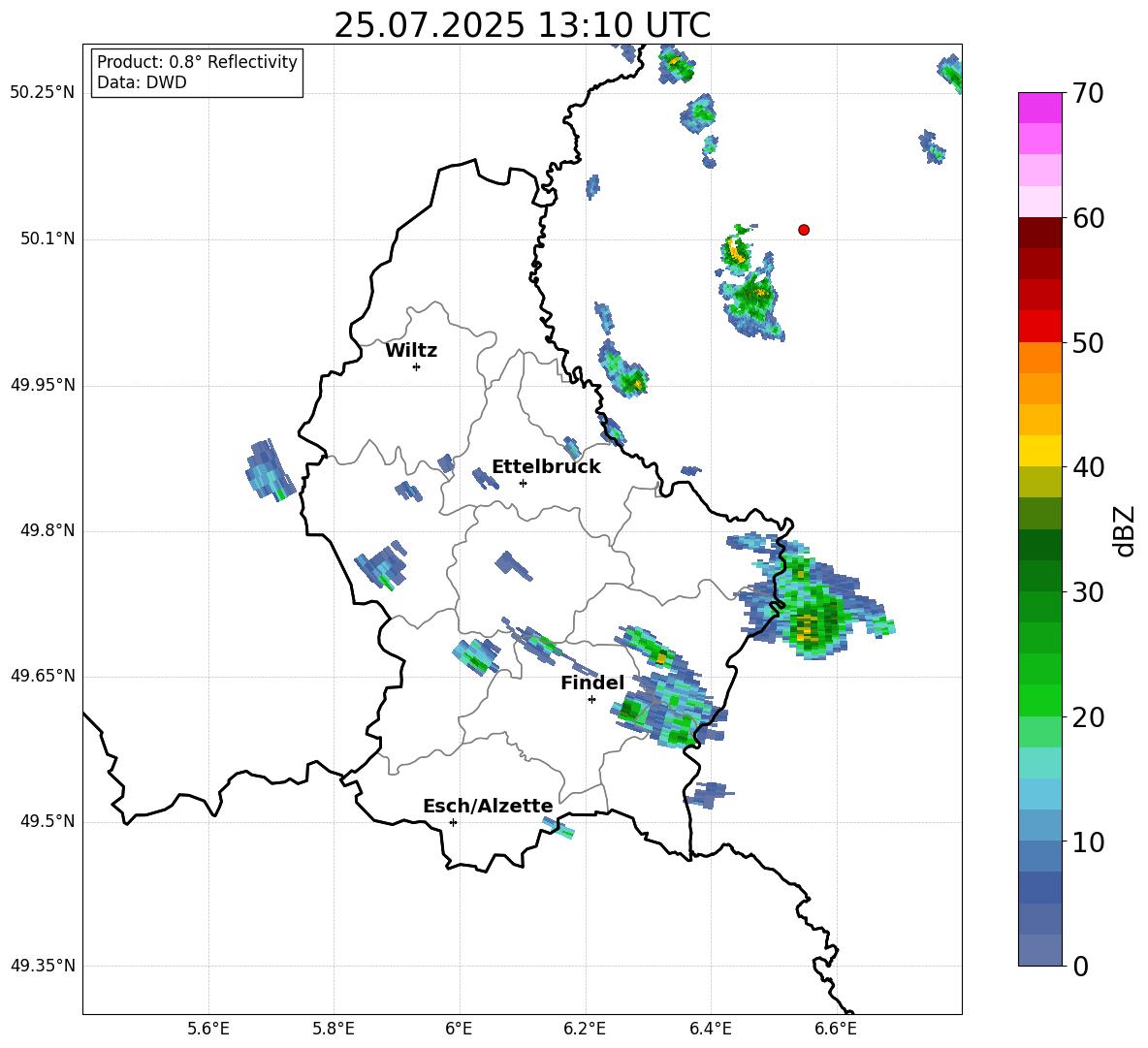Click the 6.6°E longitude label
This screenshot has height=1048, width=1148.
[836, 1029]
